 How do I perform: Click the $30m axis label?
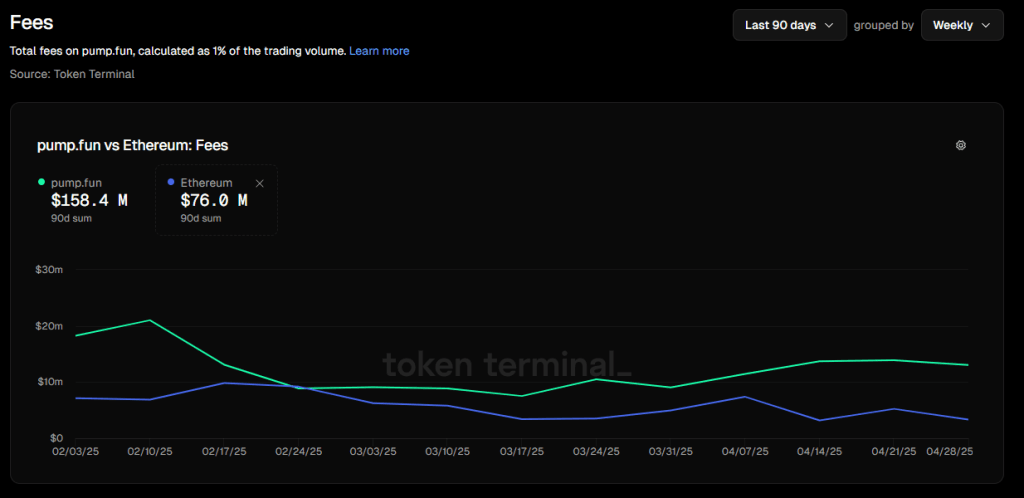(50, 269)
